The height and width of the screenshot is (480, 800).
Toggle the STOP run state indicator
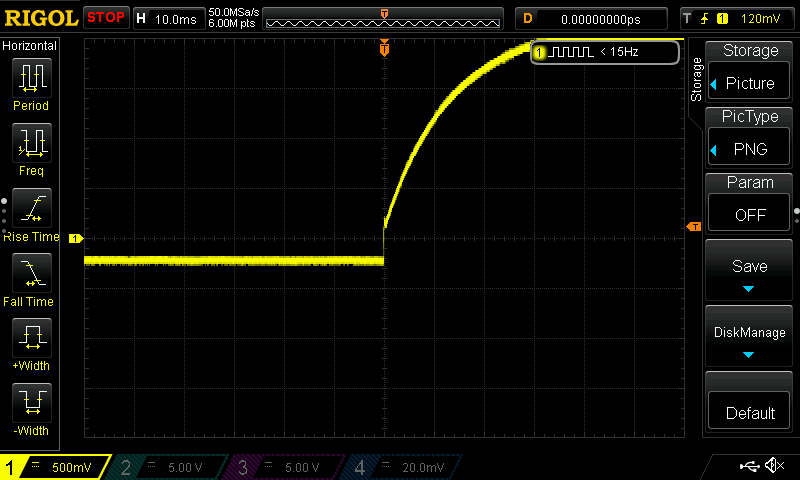pos(106,18)
